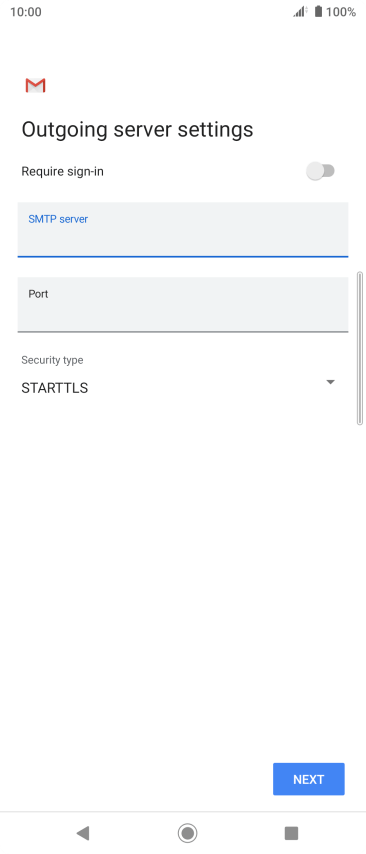Focus the SMTP server input field
The image size is (366, 854).
coord(183,229)
